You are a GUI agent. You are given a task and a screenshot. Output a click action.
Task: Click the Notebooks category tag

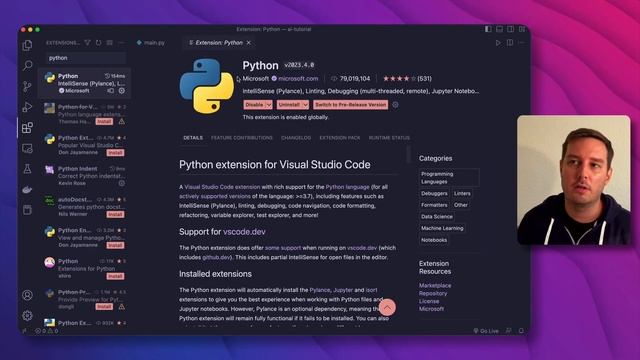click(x=434, y=240)
